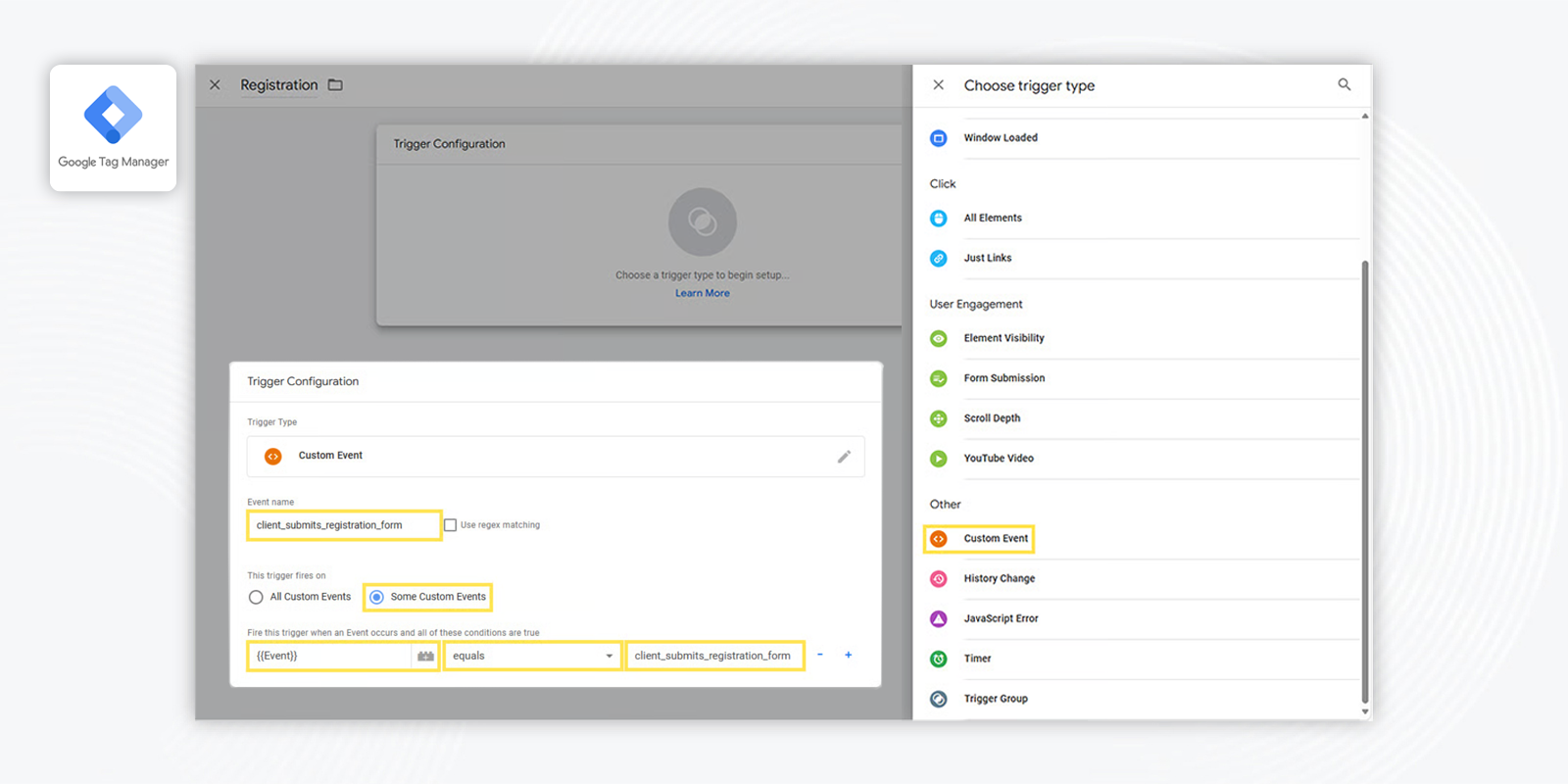The width and height of the screenshot is (1568, 784).
Task: Close the Registration trigger editor
Action: (215, 85)
